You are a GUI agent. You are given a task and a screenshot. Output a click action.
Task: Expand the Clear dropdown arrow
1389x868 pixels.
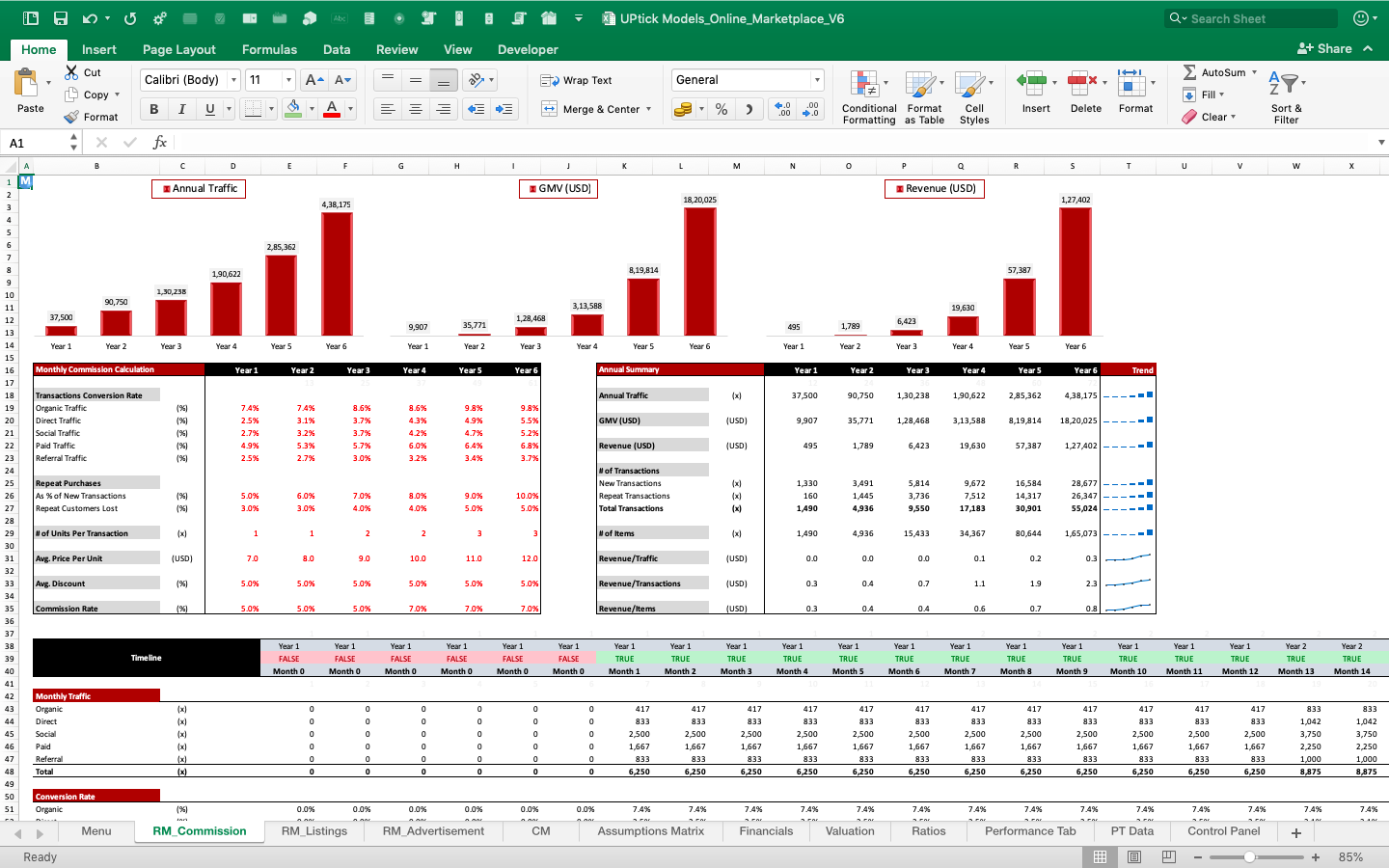1233,117
